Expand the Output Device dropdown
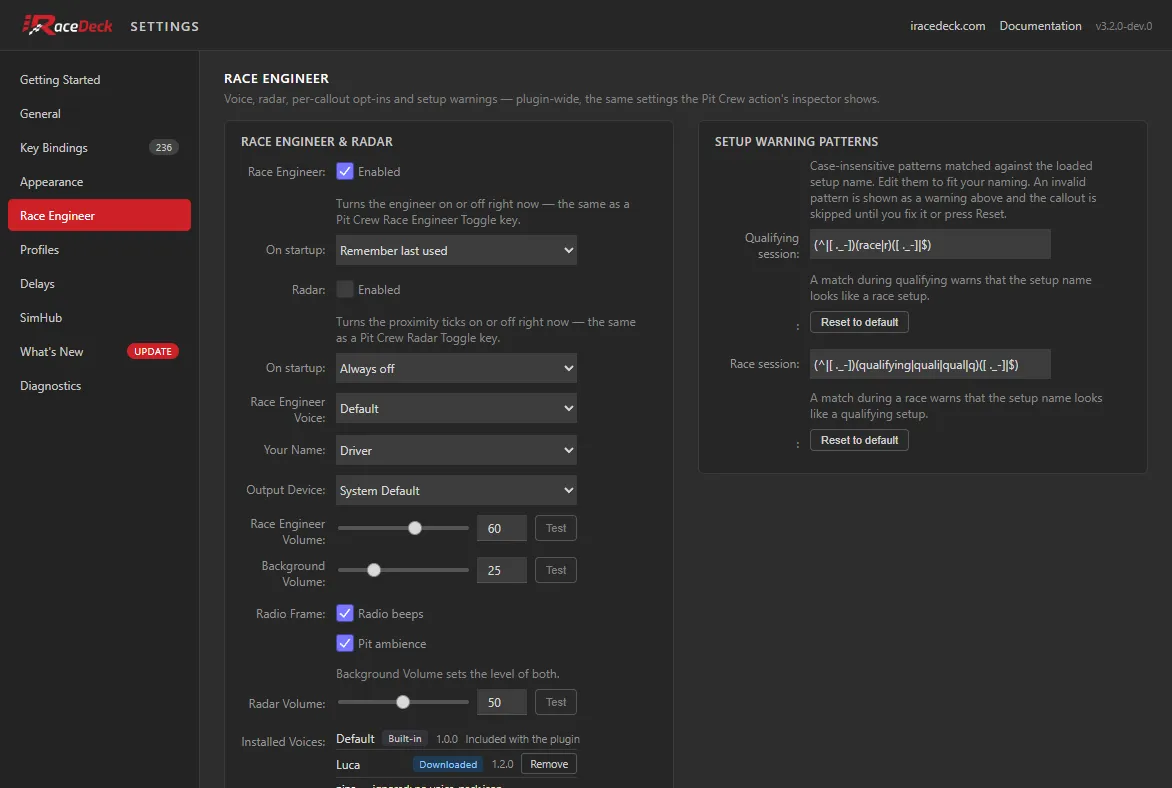Screen dimensions: 1172x788 [x=456, y=490]
